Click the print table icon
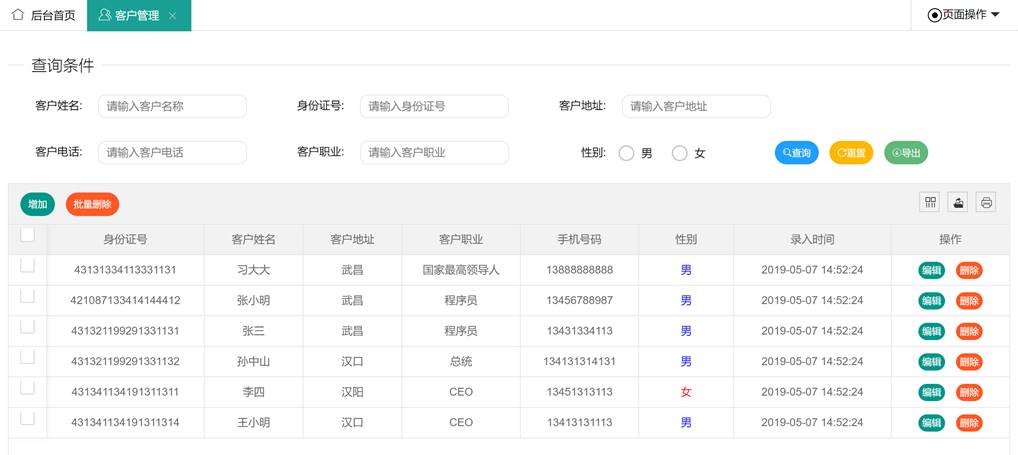This screenshot has height=455, width=1018. click(986, 203)
